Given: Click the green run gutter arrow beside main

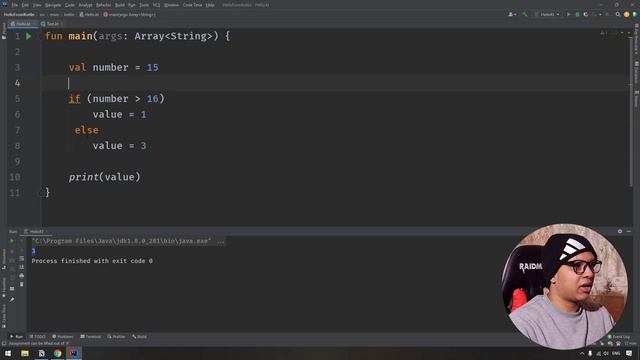Looking at the screenshot, I should pos(29,36).
